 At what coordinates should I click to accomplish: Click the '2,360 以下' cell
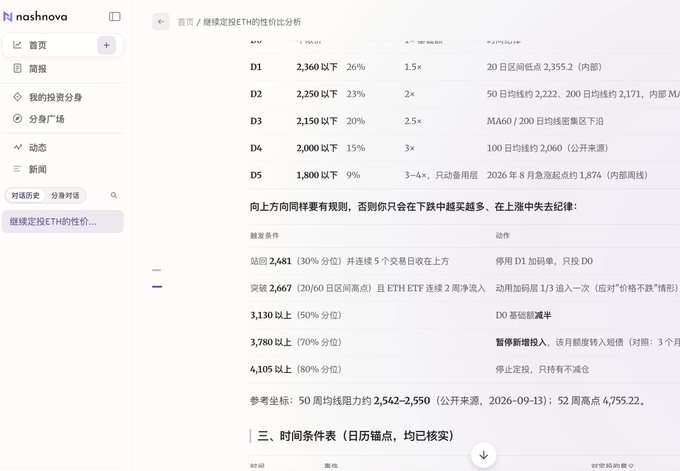click(x=317, y=67)
